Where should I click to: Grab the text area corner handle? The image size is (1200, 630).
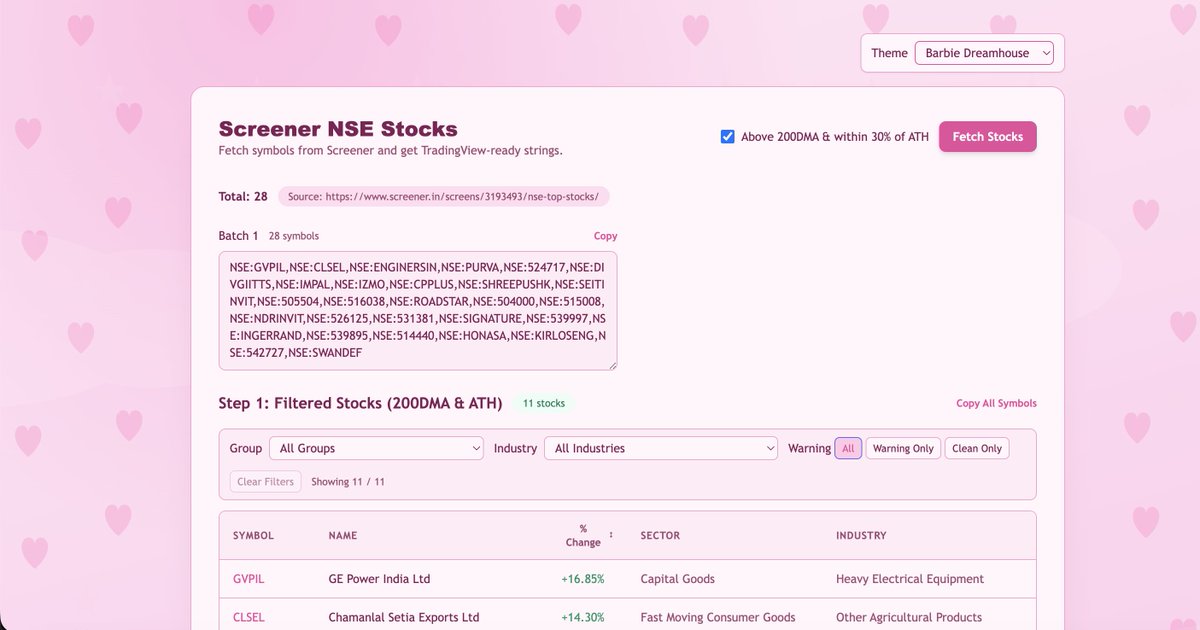point(612,365)
